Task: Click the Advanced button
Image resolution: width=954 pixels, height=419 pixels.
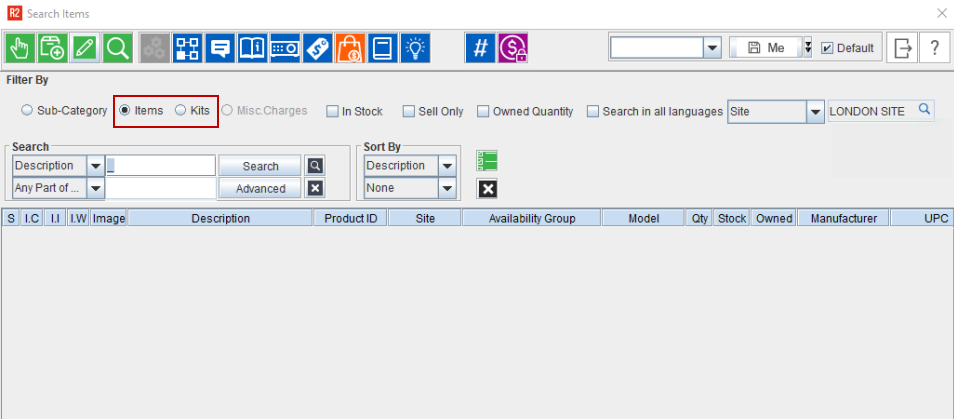Action: [260, 188]
